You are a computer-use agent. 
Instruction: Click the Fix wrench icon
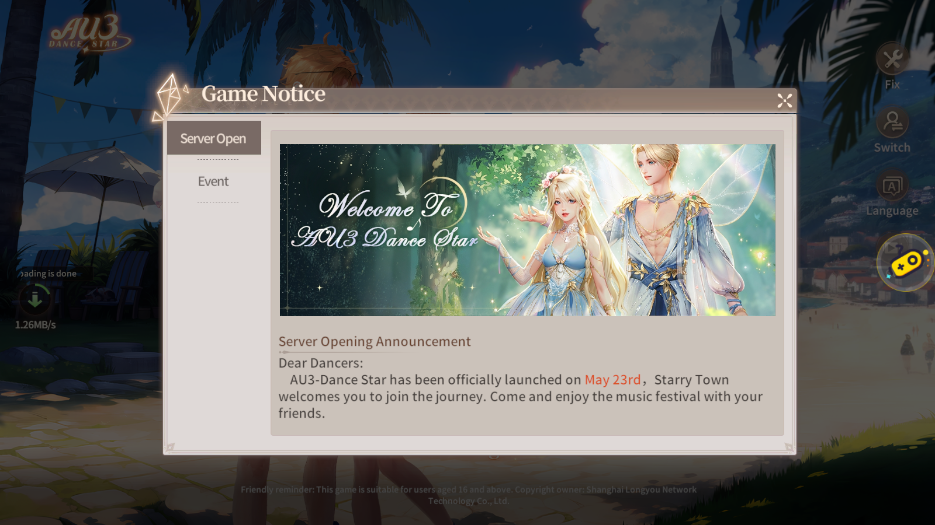coord(892,59)
